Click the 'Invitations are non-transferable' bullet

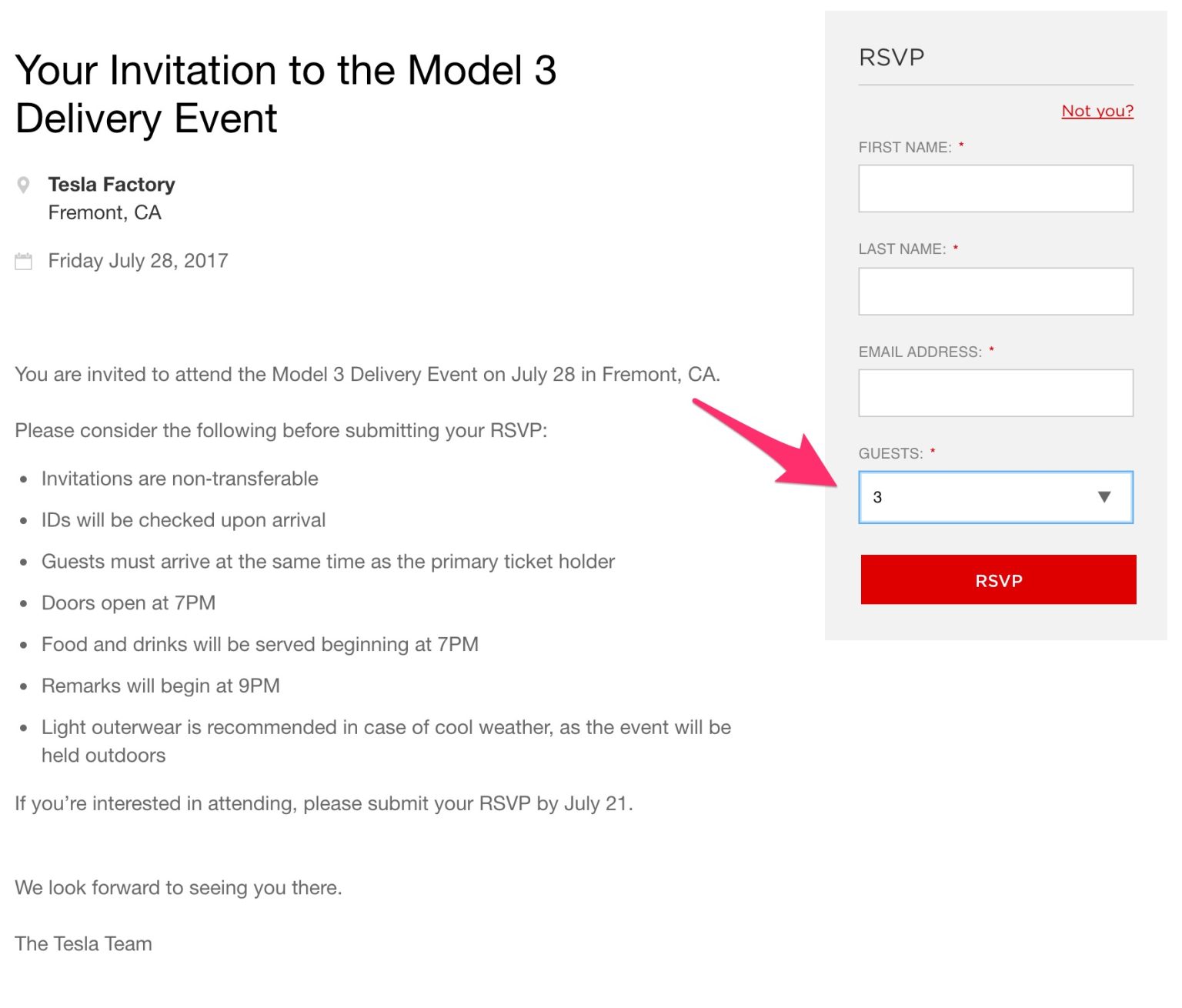179,479
